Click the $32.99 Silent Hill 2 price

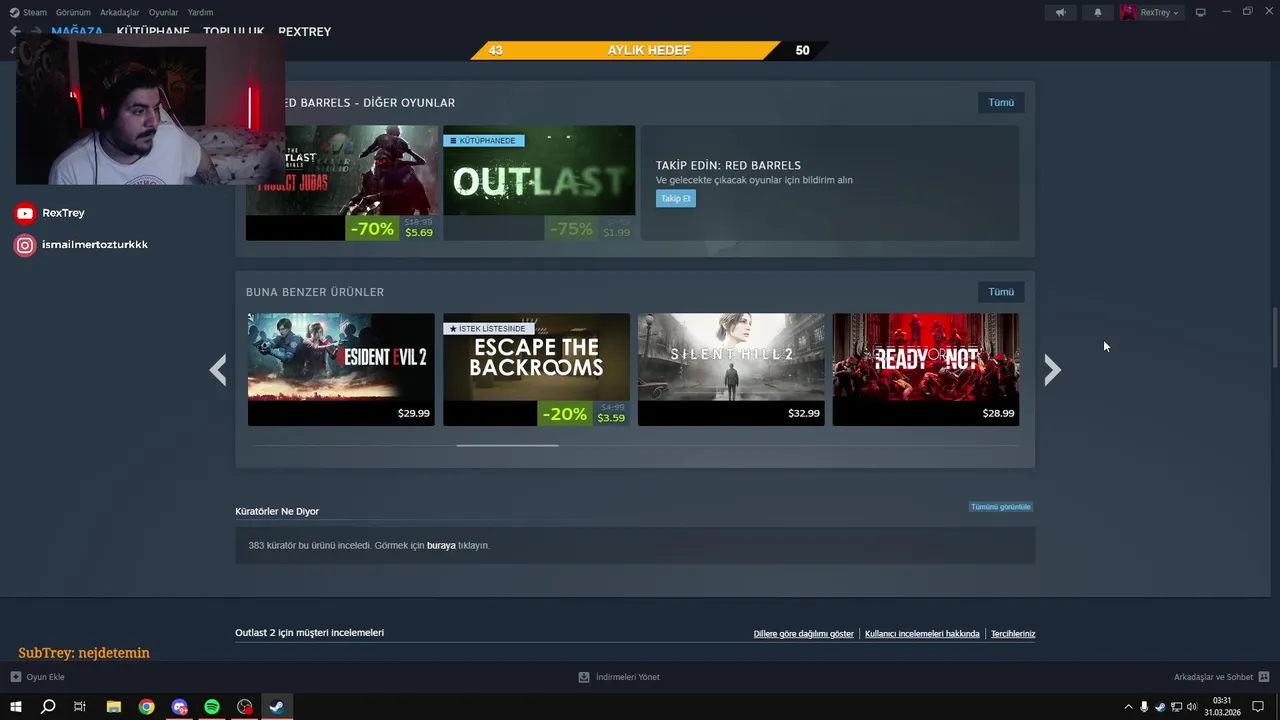[x=804, y=413]
